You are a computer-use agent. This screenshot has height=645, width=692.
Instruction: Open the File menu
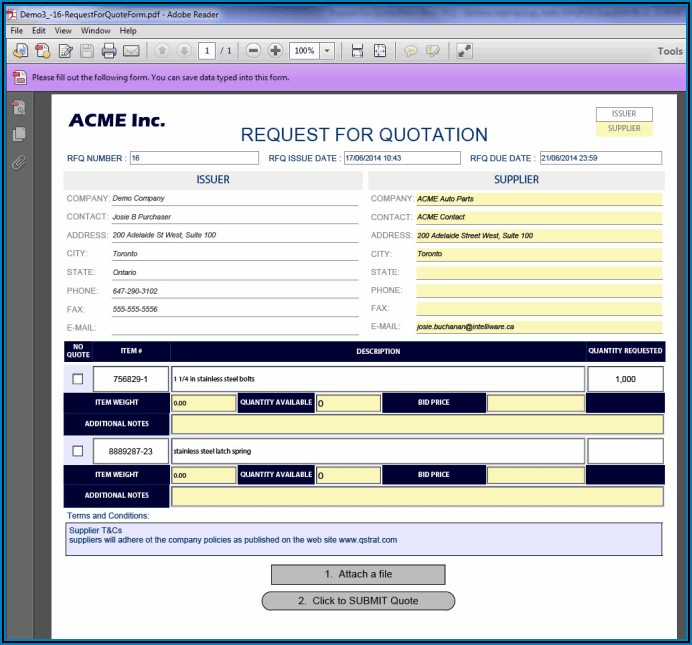tap(16, 31)
